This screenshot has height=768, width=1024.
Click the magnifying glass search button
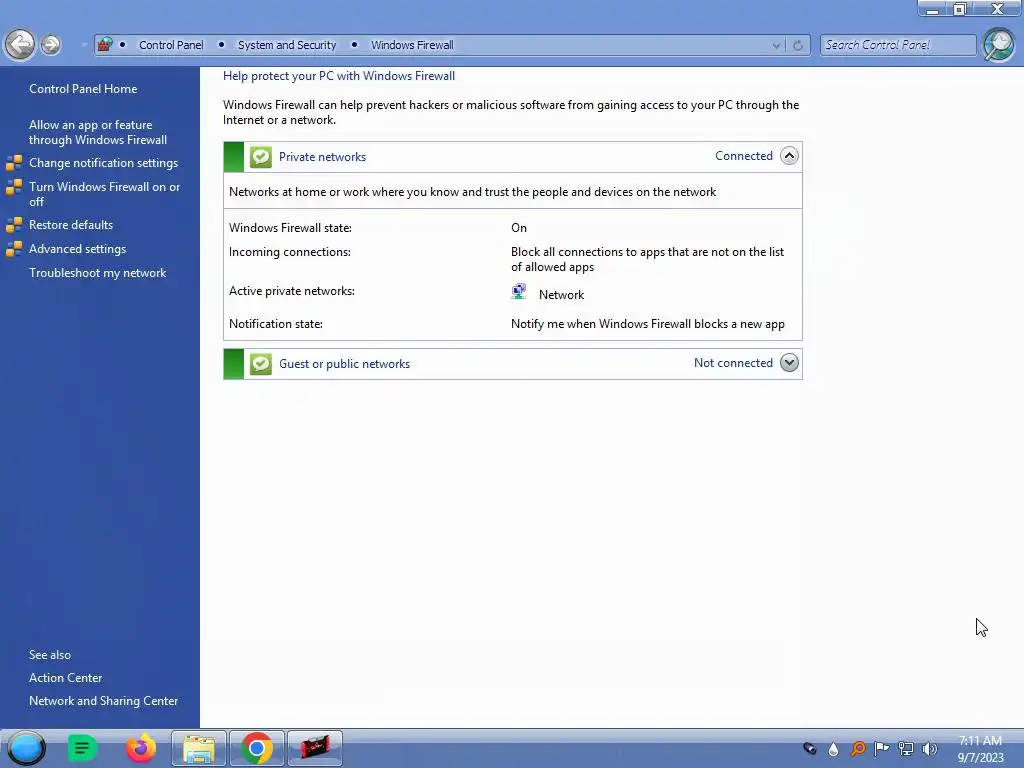pyautogui.click(x=999, y=44)
